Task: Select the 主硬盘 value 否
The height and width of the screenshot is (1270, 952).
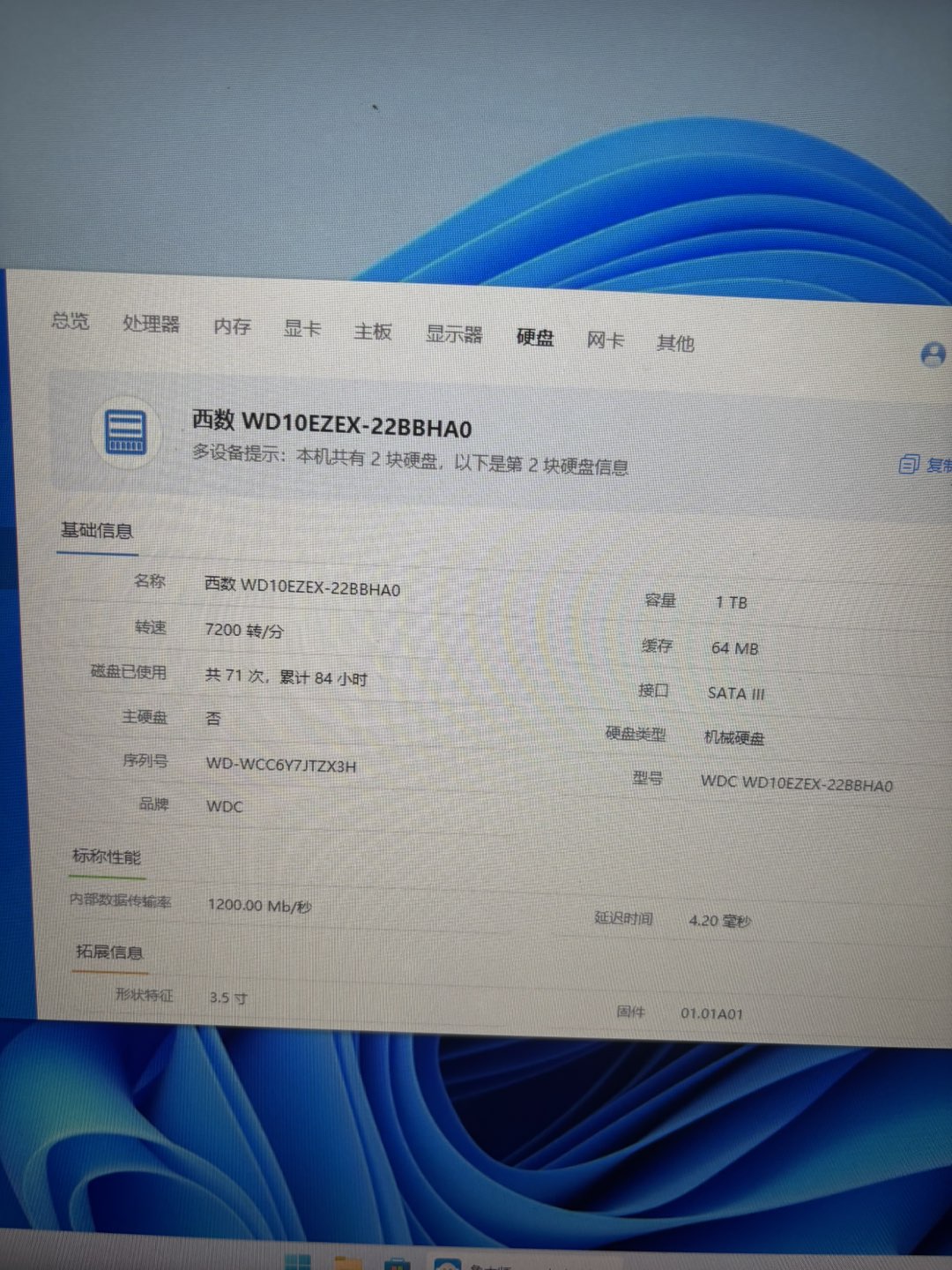Action: (x=213, y=719)
